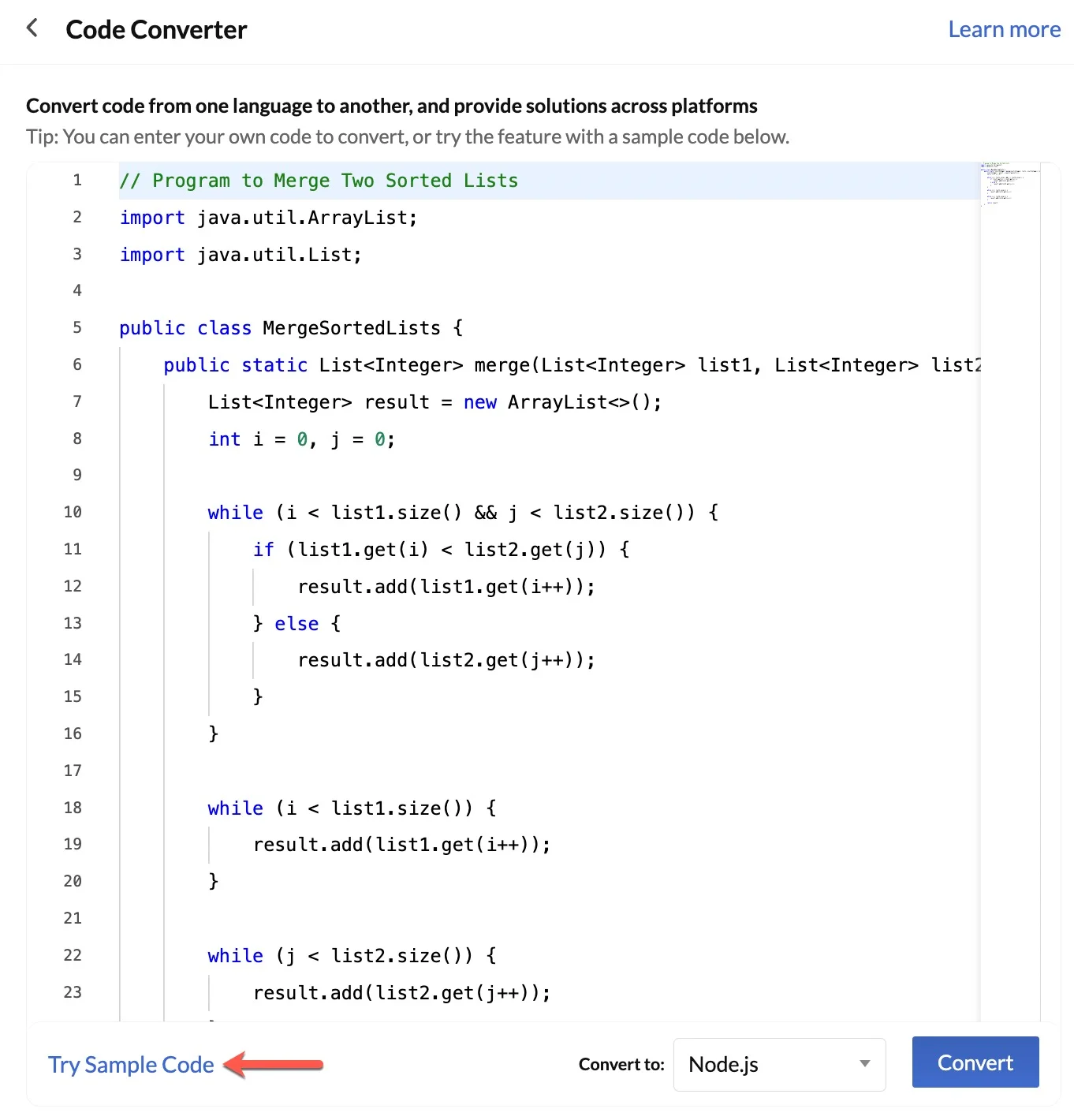Click the 'import java.util.List;' line
Viewport: 1074px width, 1120px height.
[241, 255]
